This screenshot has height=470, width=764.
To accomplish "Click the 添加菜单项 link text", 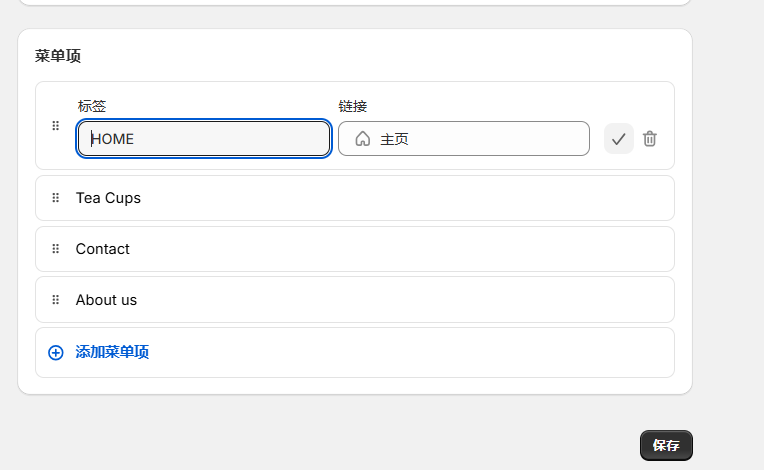I will [x=112, y=352].
